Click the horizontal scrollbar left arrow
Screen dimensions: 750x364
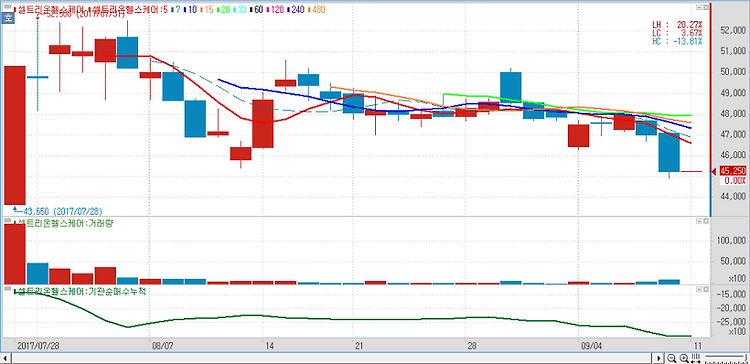[x=5, y=358]
